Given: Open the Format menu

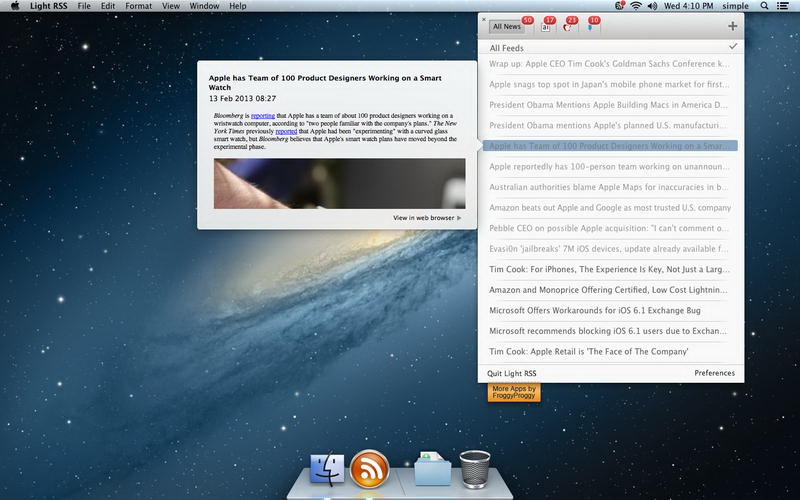Looking at the screenshot, I should click(x=139, y=6).
